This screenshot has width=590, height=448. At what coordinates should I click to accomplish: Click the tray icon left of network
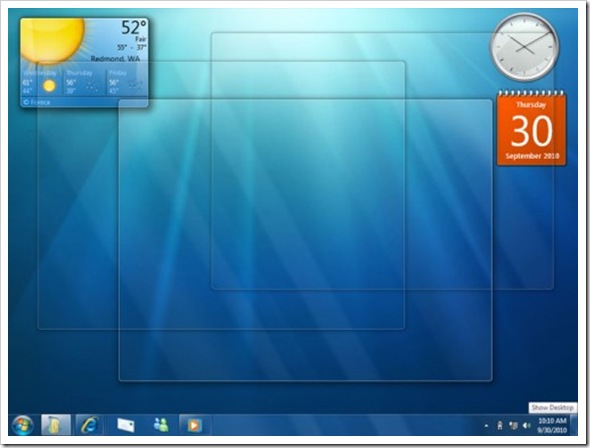[500, 425]
